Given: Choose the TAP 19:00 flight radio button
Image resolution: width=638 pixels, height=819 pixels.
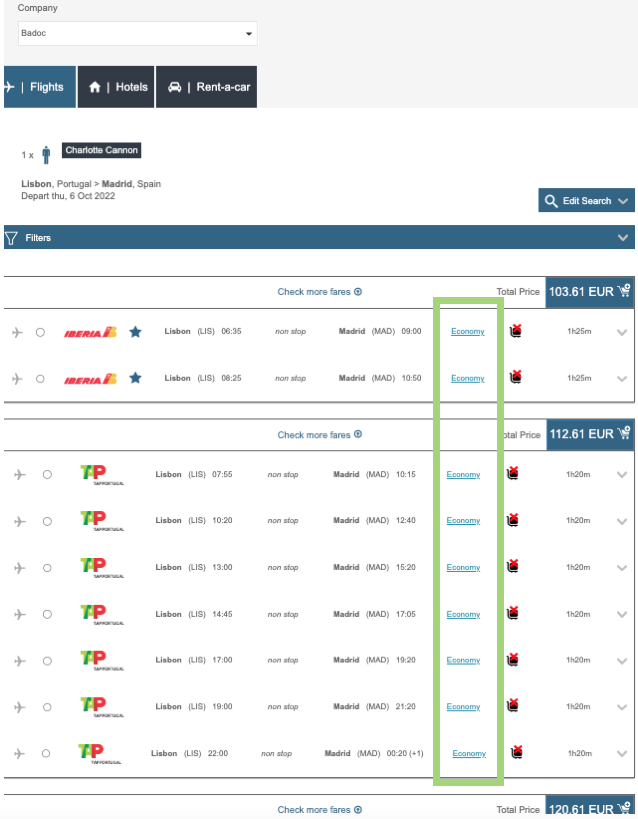Looking at the screenshot, I should coord(47,707).
